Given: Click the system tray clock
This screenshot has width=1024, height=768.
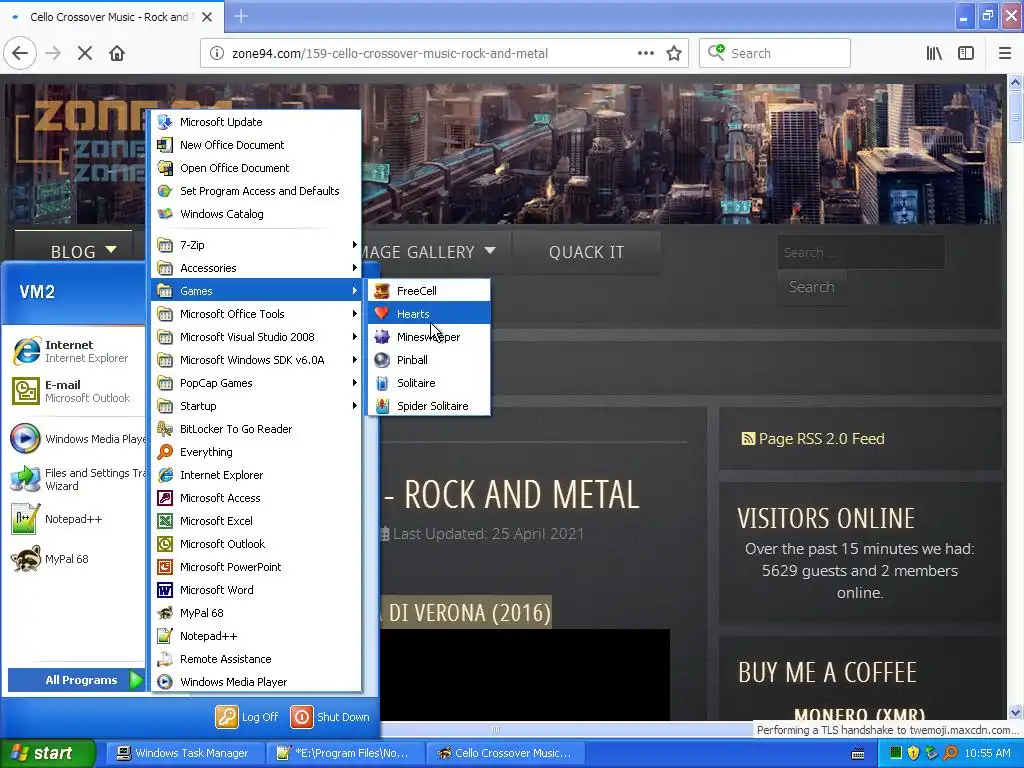Looking at the screenshot, I should click(987, 753).
